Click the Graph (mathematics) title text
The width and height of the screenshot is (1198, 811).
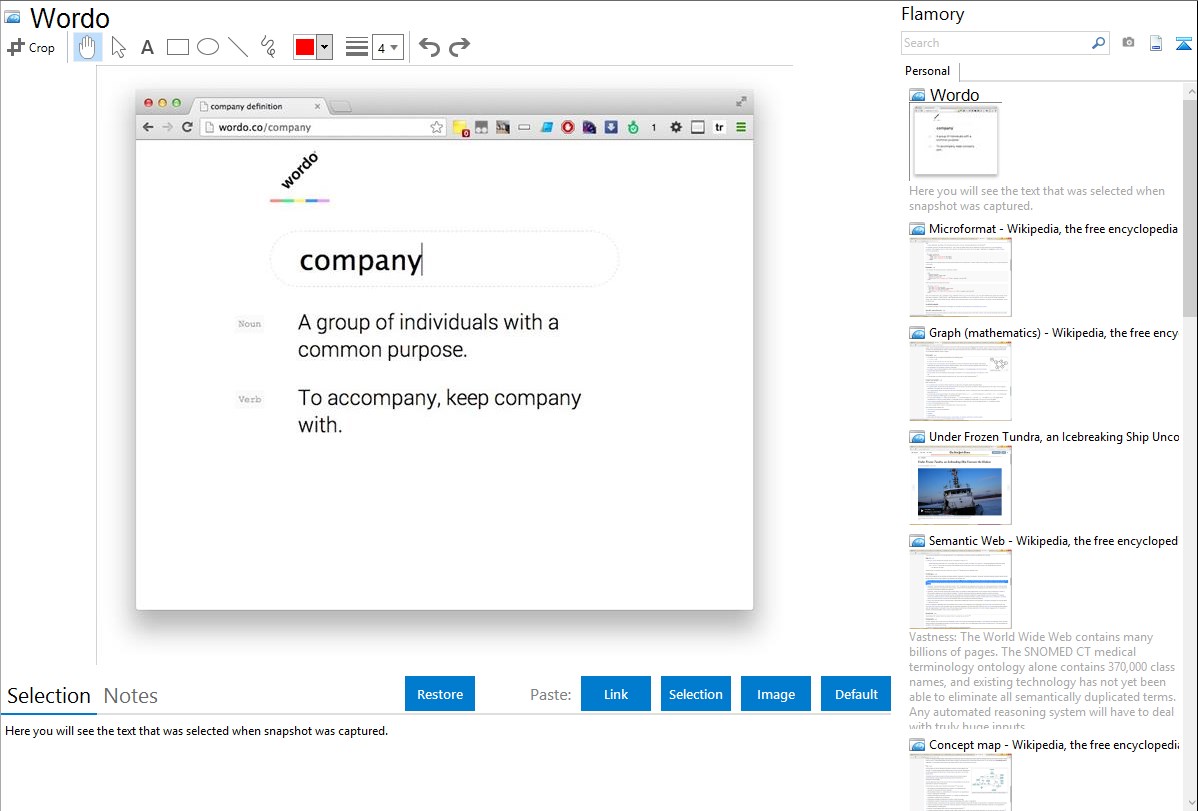[x=1053, y=333]
